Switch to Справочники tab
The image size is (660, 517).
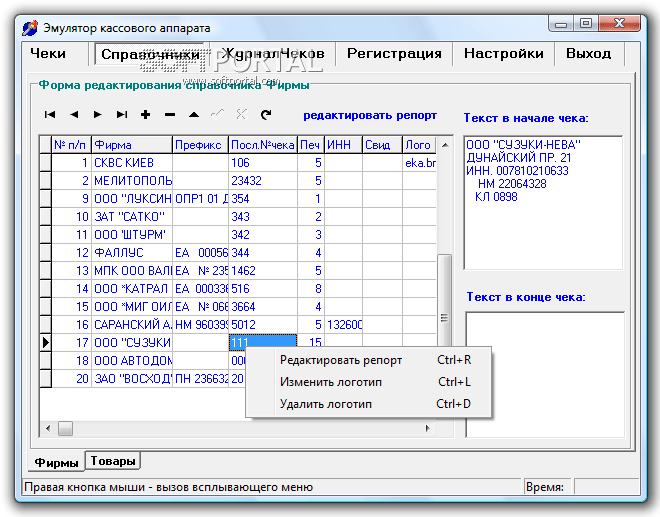pos(151,54)
